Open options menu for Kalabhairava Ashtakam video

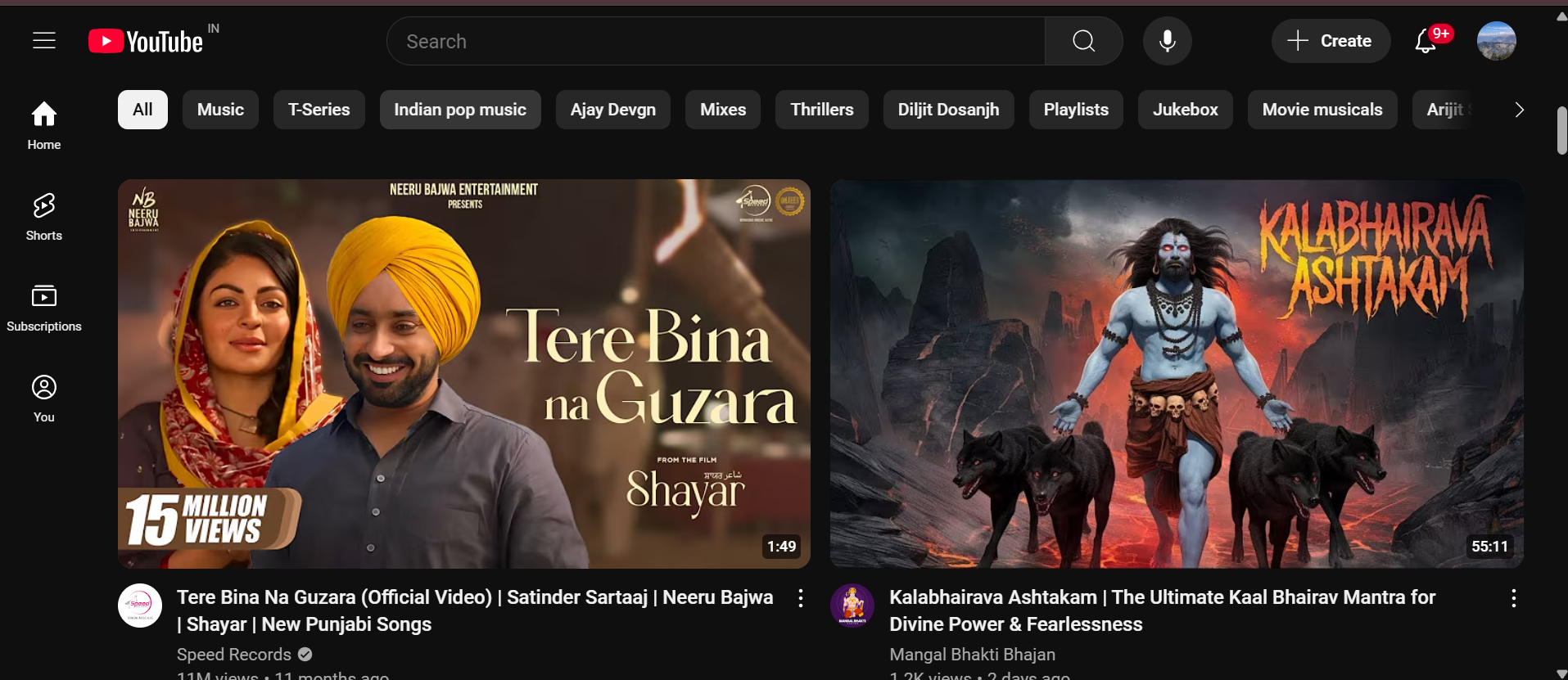[x=1513, y=598]
